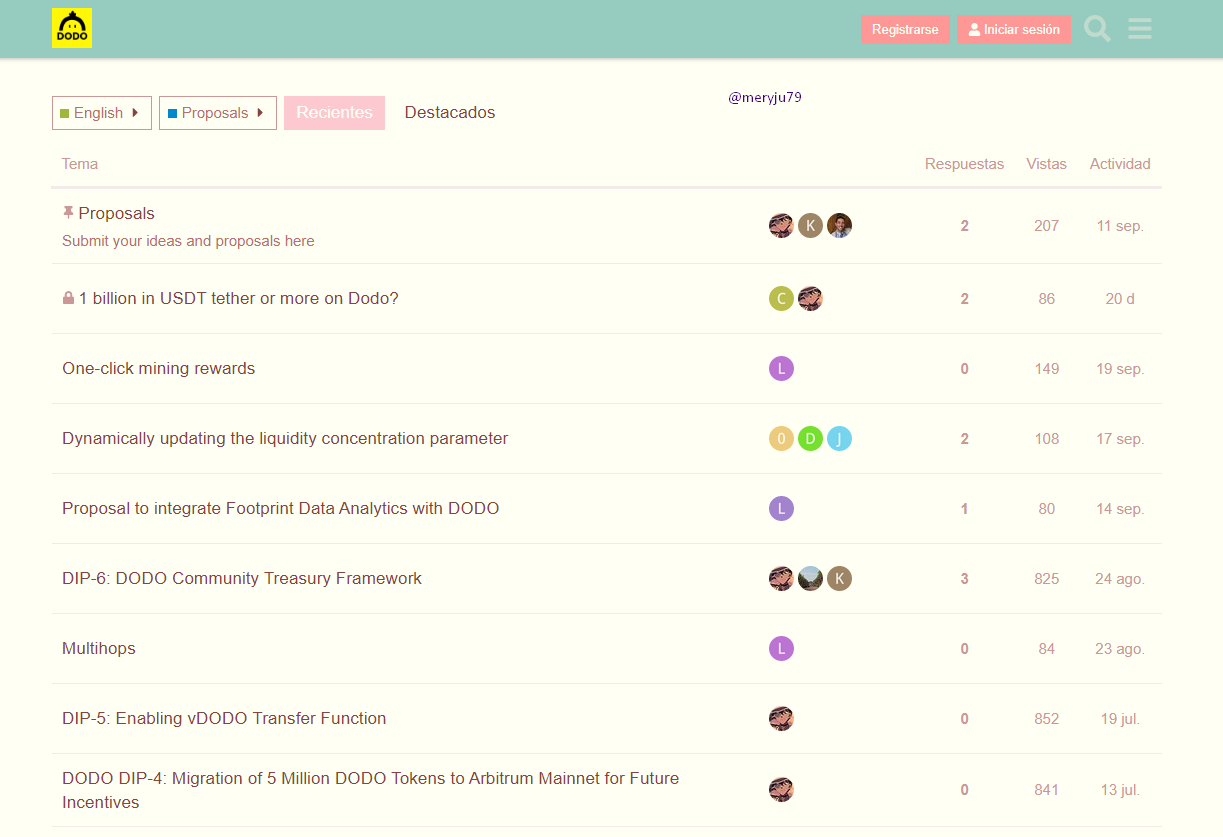Open the hamburger menu icon
Viewport: 1223px width, 837px height.
point(1140,29)
